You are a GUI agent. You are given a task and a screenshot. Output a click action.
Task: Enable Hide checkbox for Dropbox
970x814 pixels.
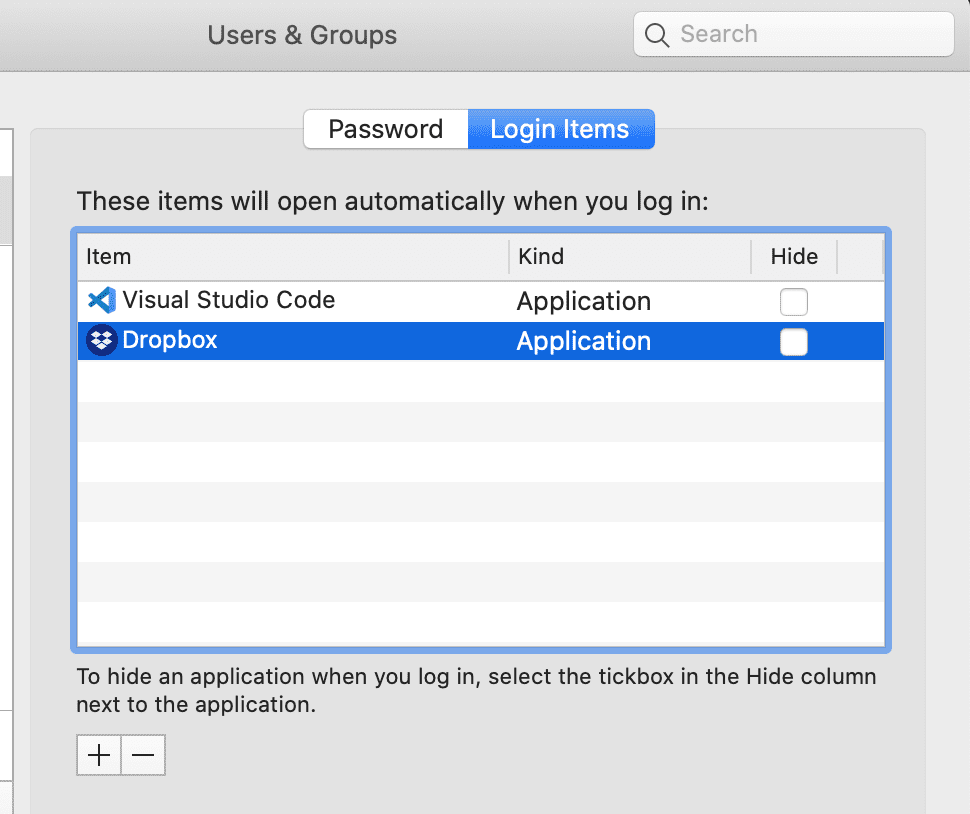tap(794, 342)
